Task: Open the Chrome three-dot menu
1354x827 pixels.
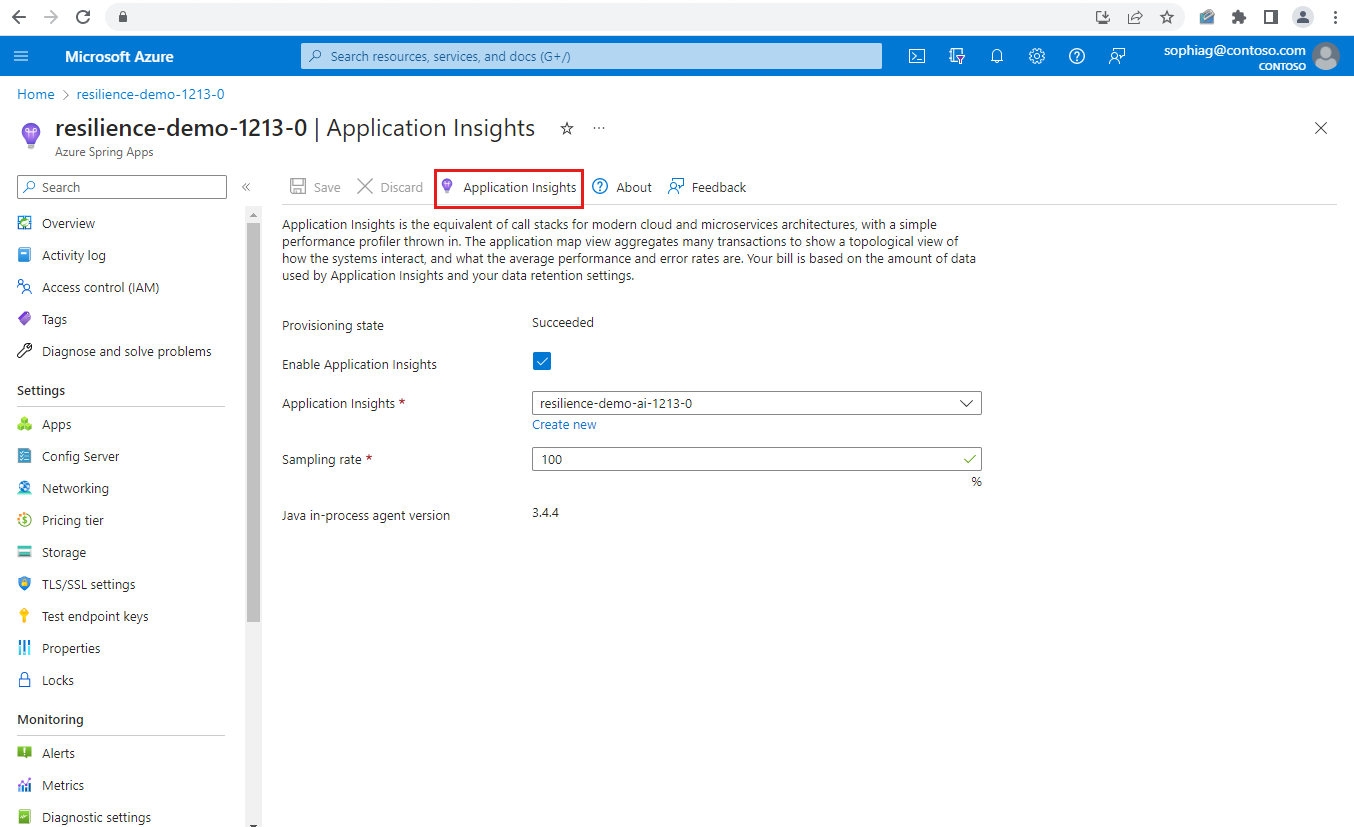Action: click(x=1335, y=17)
